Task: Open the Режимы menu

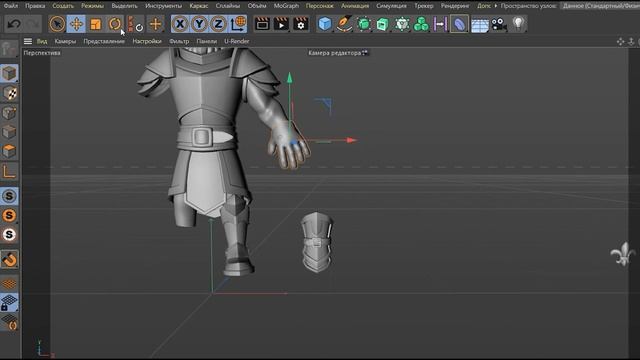Action: tap(92, 6)
